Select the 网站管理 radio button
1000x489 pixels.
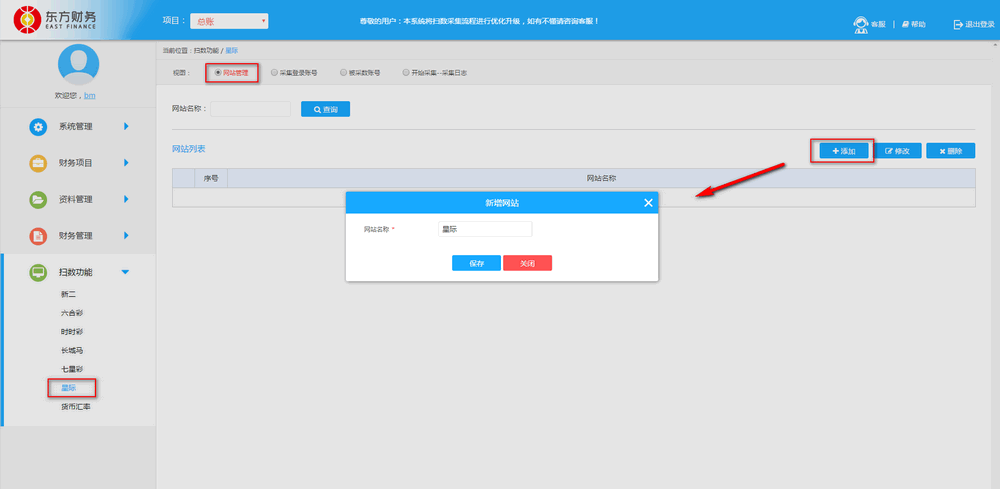click(218, 73)
